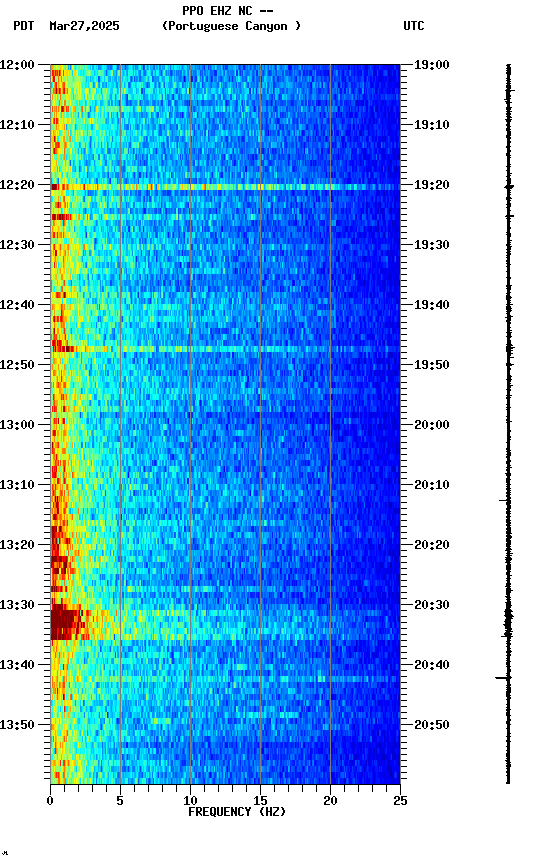Click the seismogram blip at 19:20 UTC
552x864 pixels.
pos(509,187)
